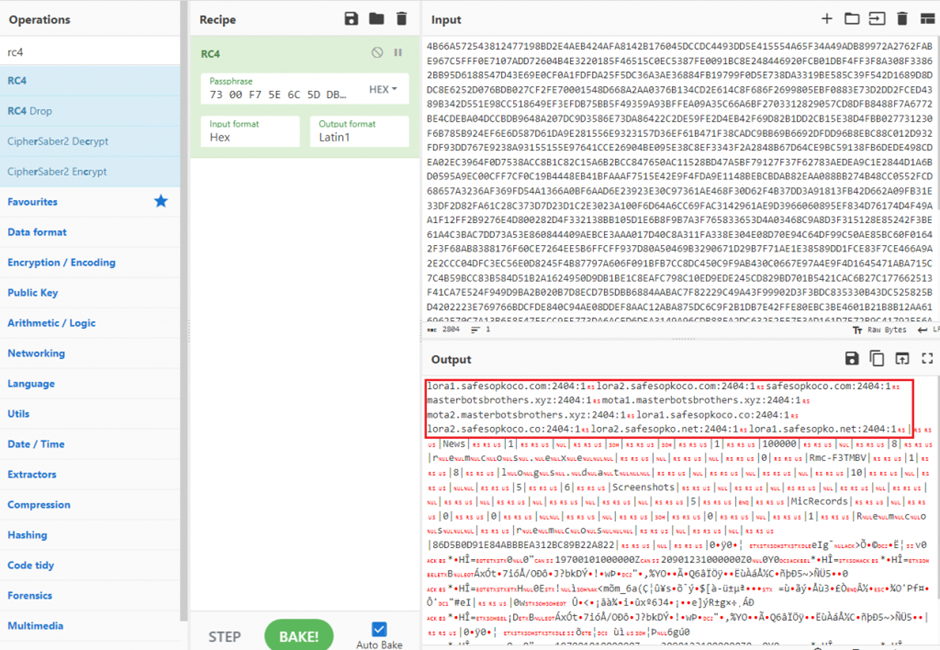Toggle the Auto Bake checkbox
Screen dimensions: 940x650
[379, 629]
